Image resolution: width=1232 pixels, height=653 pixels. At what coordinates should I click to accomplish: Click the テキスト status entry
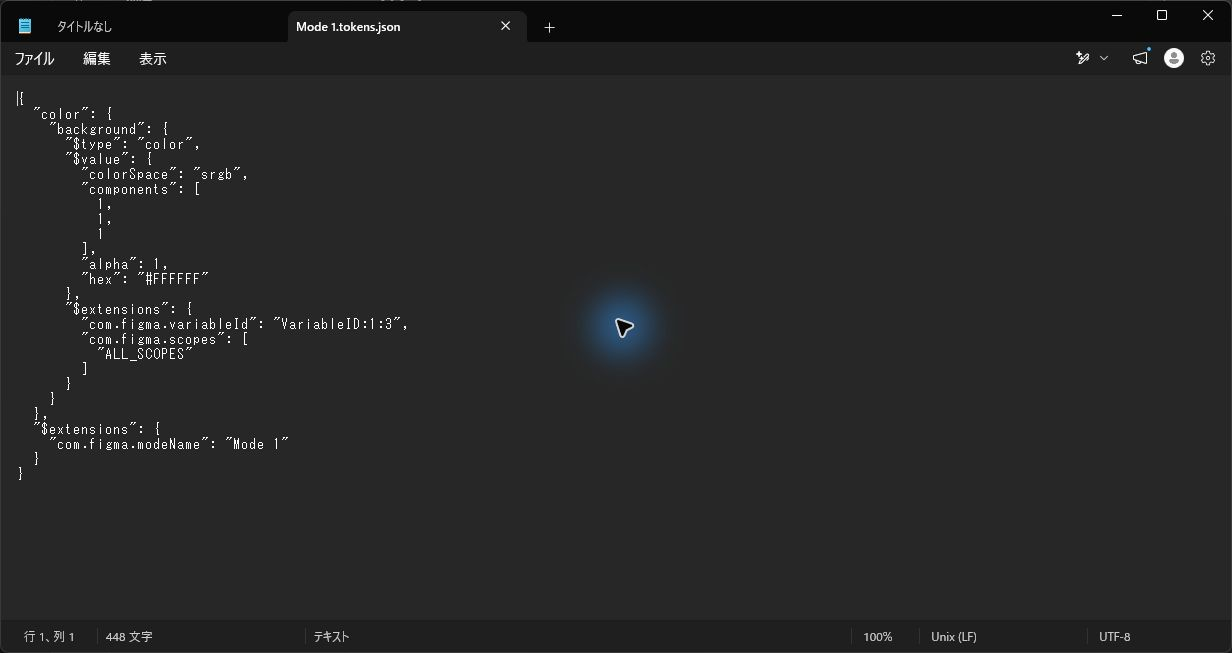[x=332, y=637]
